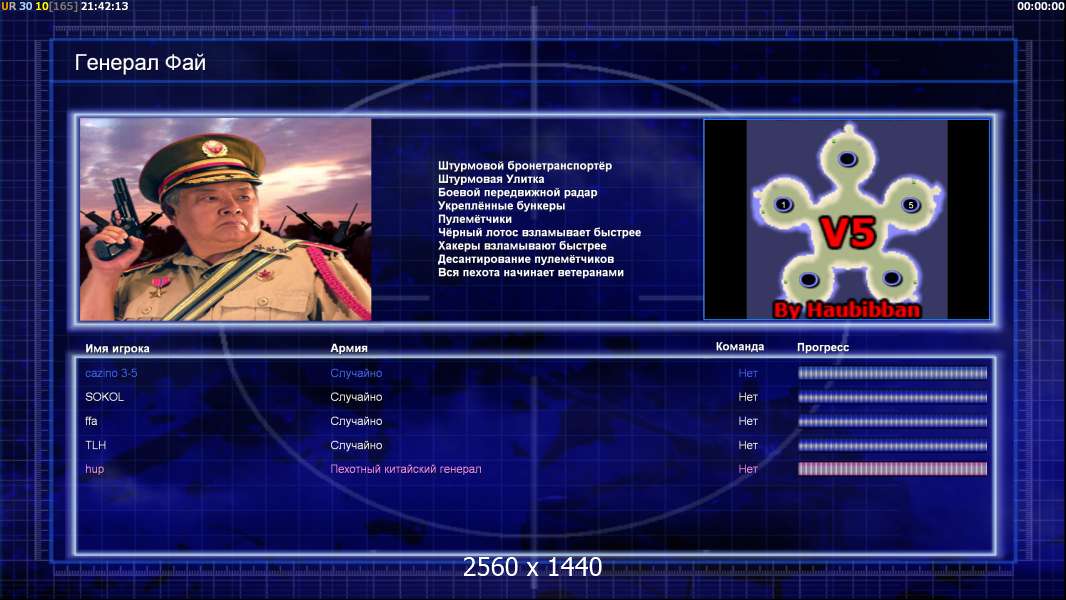Click the 'Прогресс' column header
The width and height of the screenshot is (1066, 600).
(x=823, y=347)
